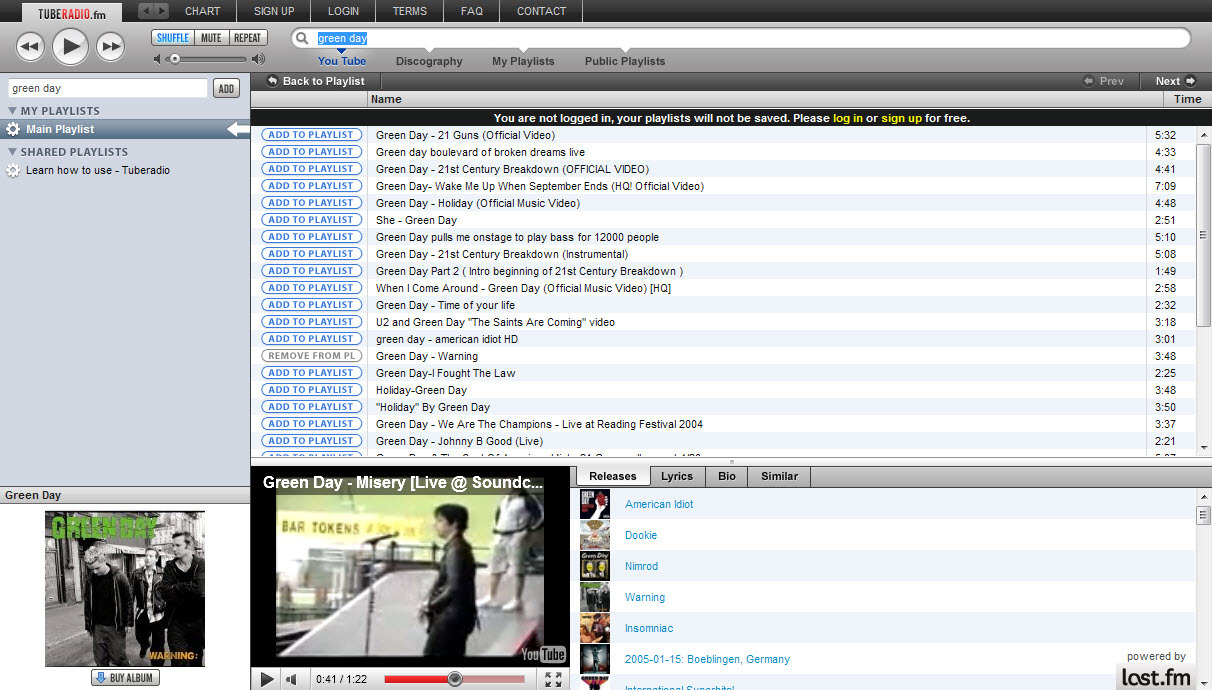Screen dimensions: 1212x690
Task: Click the Next page arrow icon
Action: tap(1190, 81)
